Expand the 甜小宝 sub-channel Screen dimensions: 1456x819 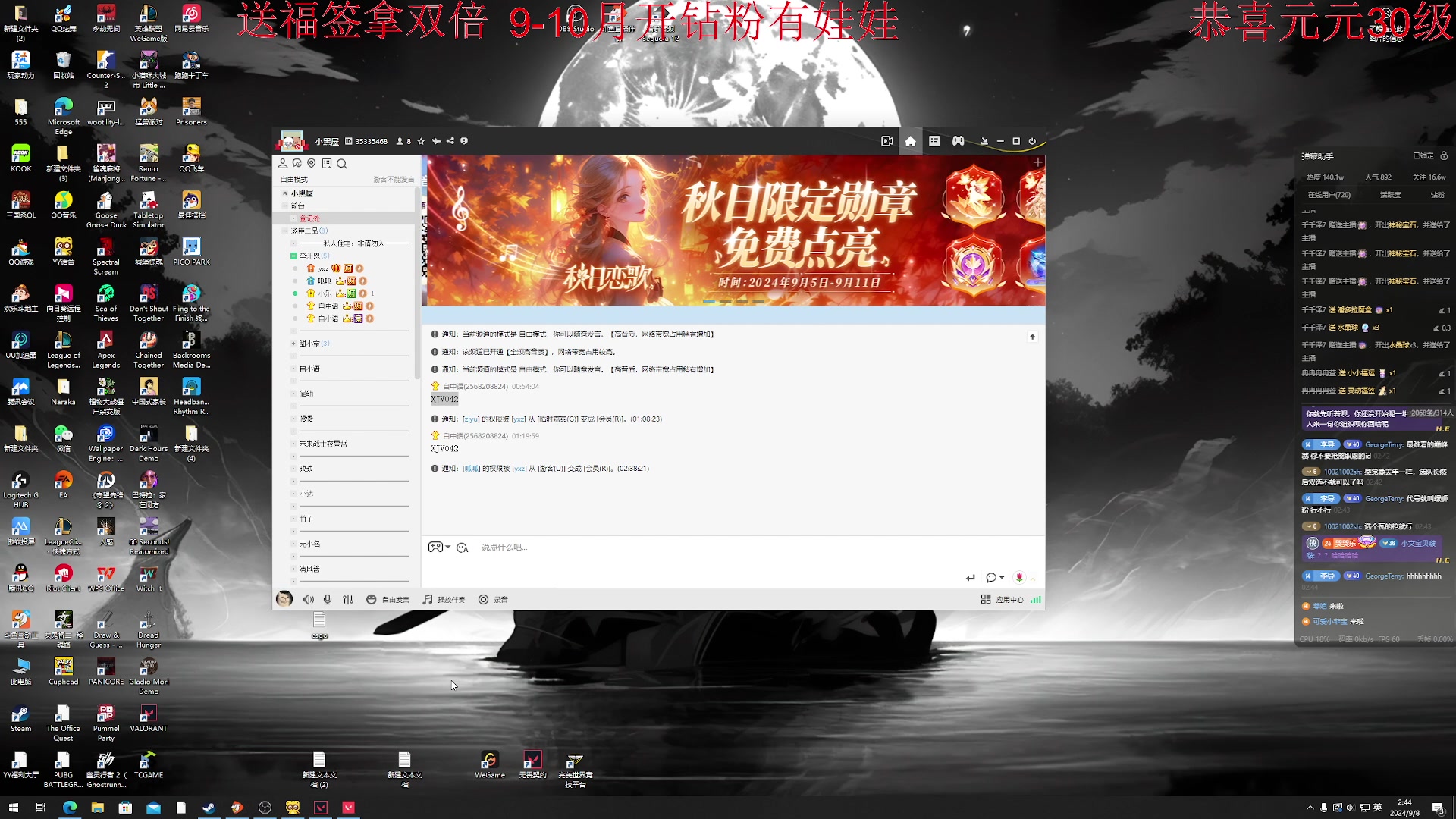click(x=293, y=344)
